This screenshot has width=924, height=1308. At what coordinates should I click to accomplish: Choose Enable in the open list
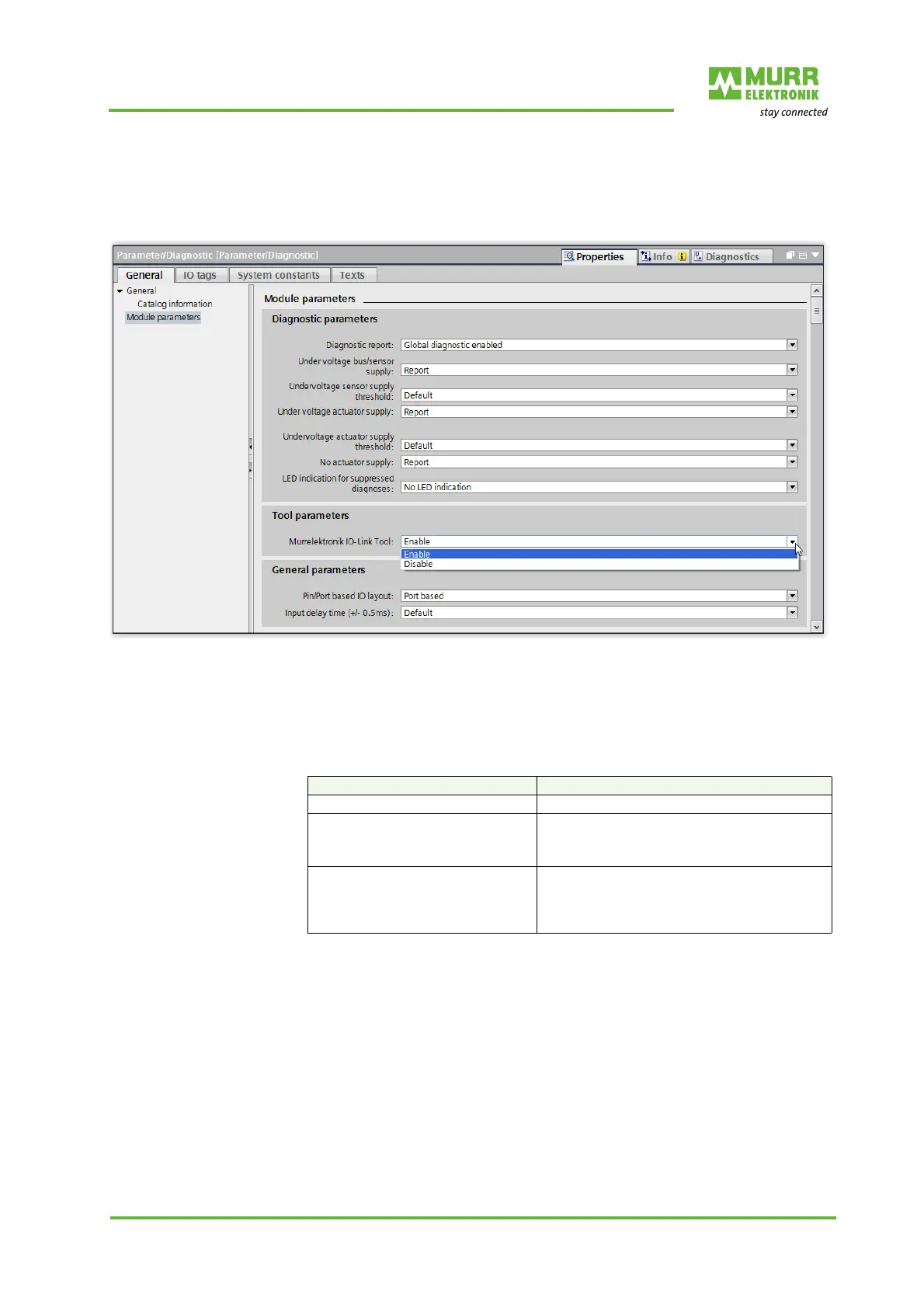[599, 555]
